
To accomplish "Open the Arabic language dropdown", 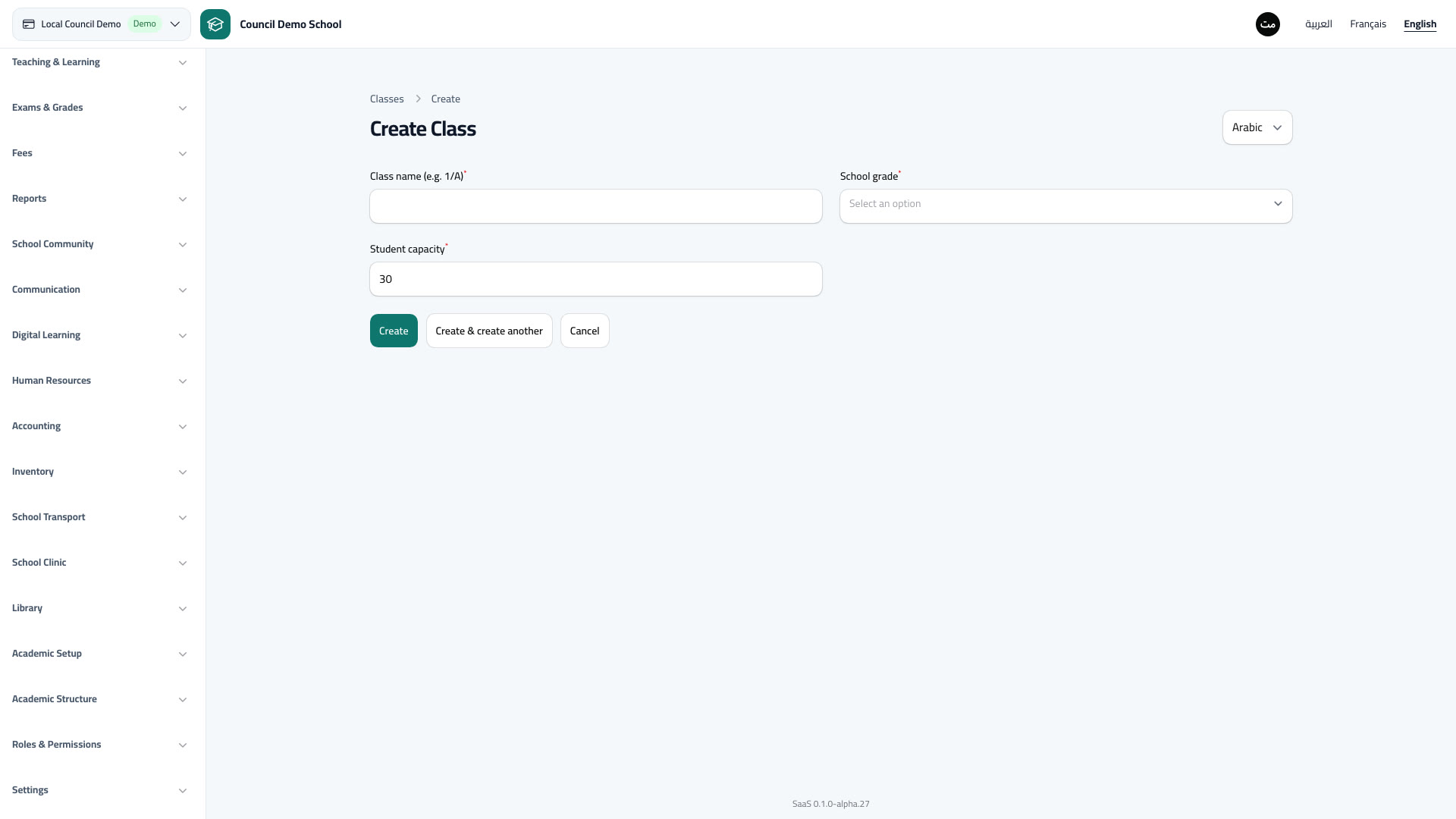I will [1257, 127].
